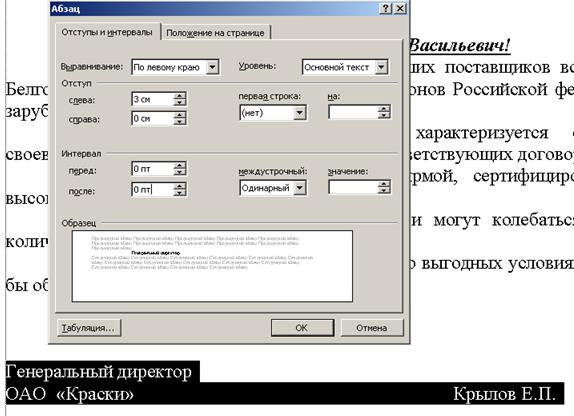Screen dimensions: 574x416
Task: Decrease the значение line spacing value
Action: point(384,191)
